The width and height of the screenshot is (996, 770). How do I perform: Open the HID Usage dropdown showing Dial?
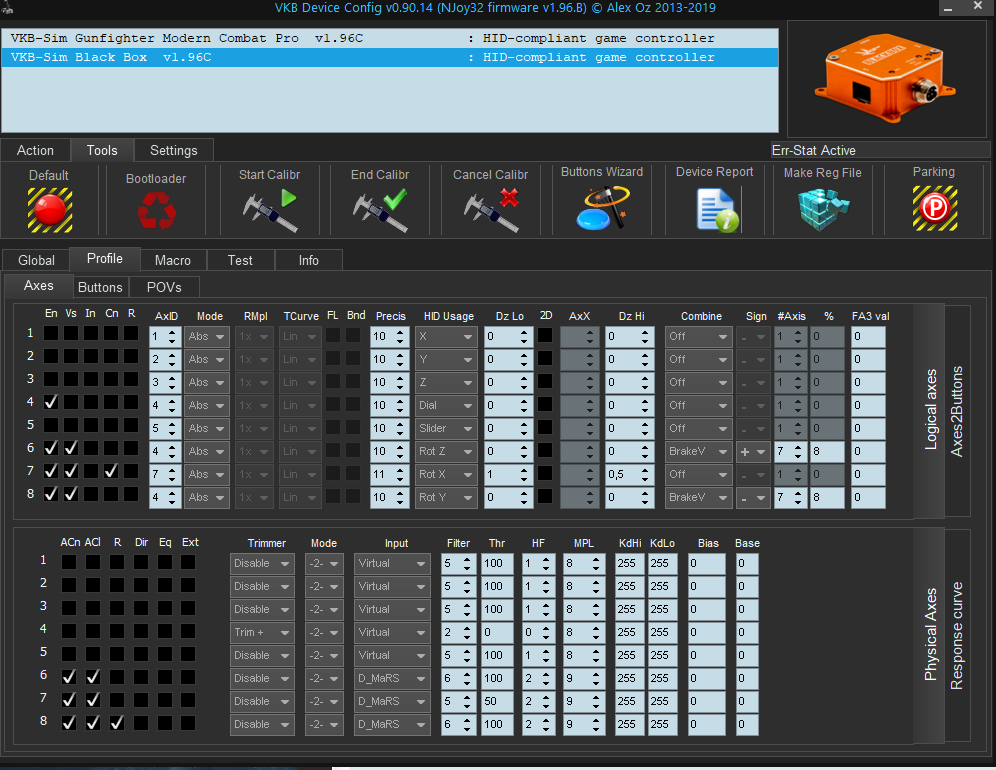pos(446,405)
